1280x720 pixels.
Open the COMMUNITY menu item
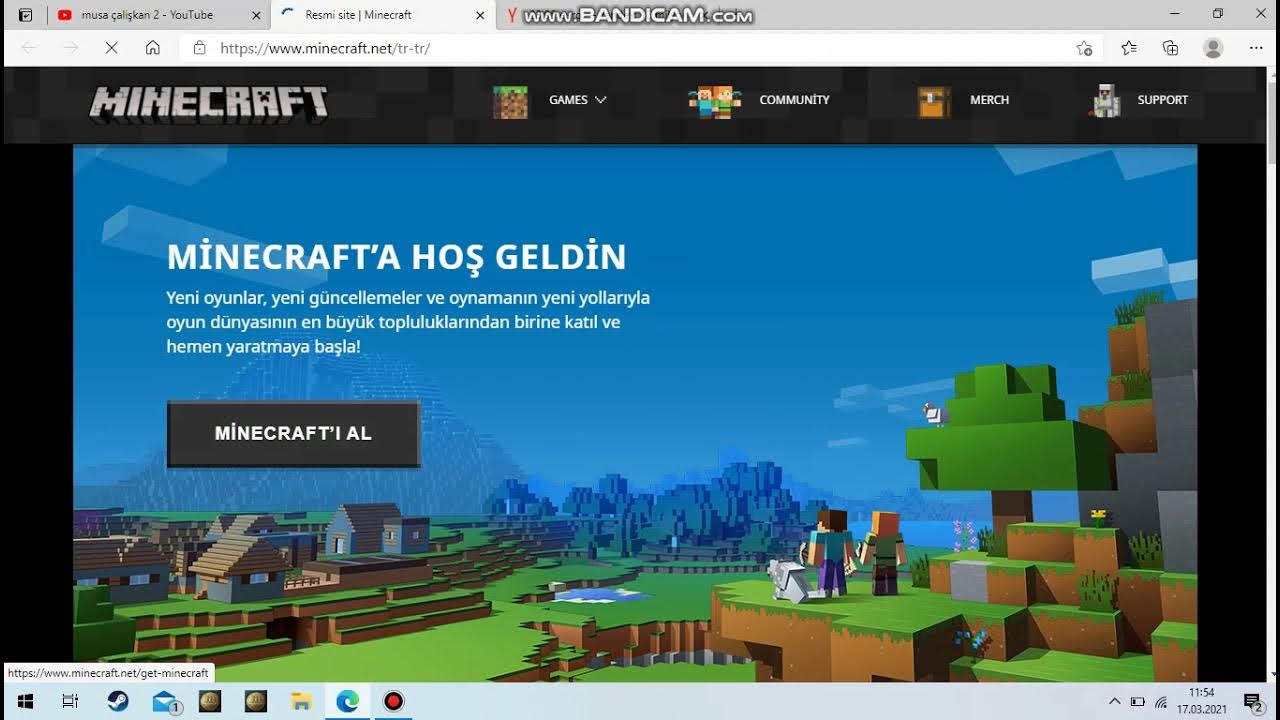(794, 100)
